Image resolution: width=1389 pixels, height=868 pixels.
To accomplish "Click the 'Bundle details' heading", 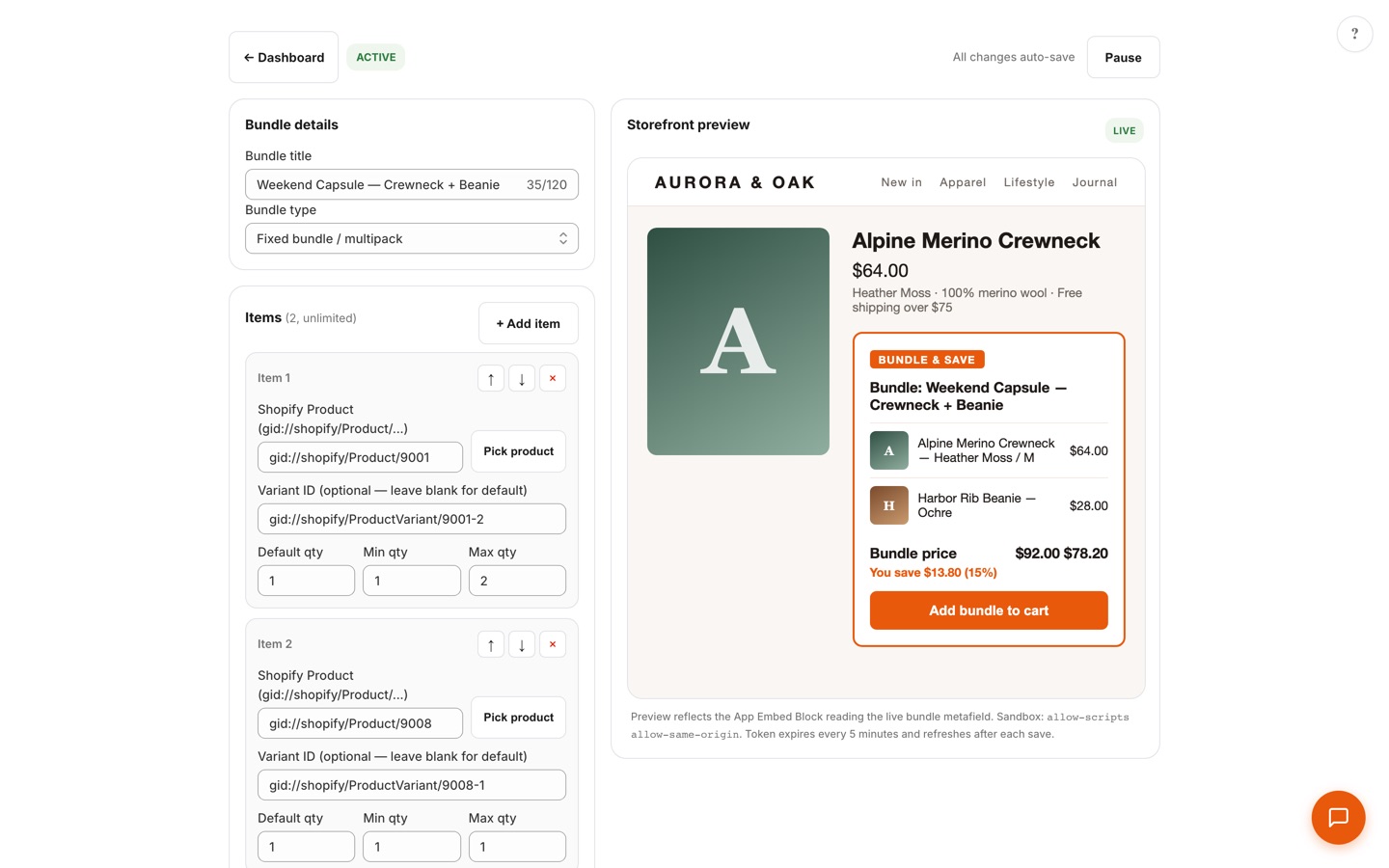I will pos(291,124).
